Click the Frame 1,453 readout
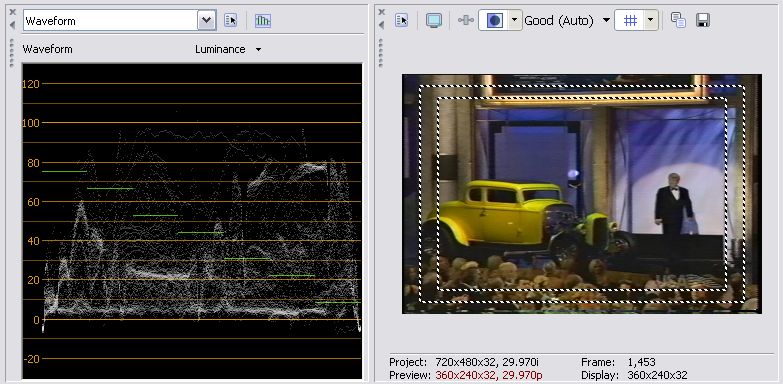This screenshot has height=384, width=783. (x=618, y=362)
